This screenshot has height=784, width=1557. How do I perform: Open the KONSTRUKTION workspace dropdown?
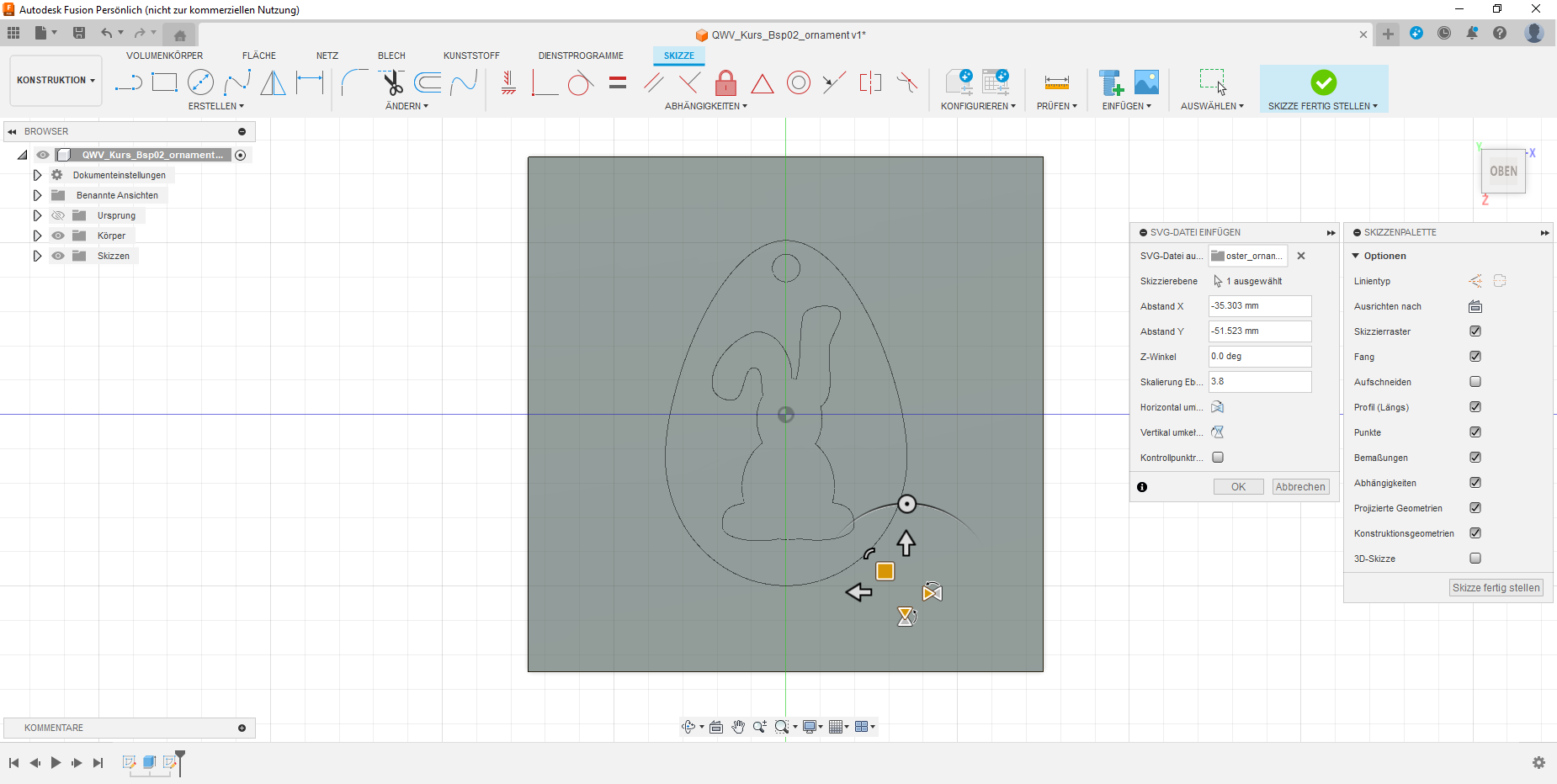(x=56, y=81)
